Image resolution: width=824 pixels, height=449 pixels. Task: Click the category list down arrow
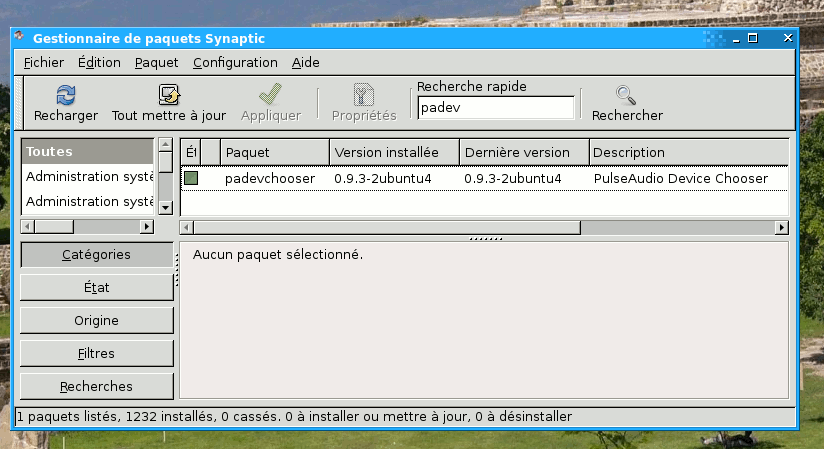point(166,208)
